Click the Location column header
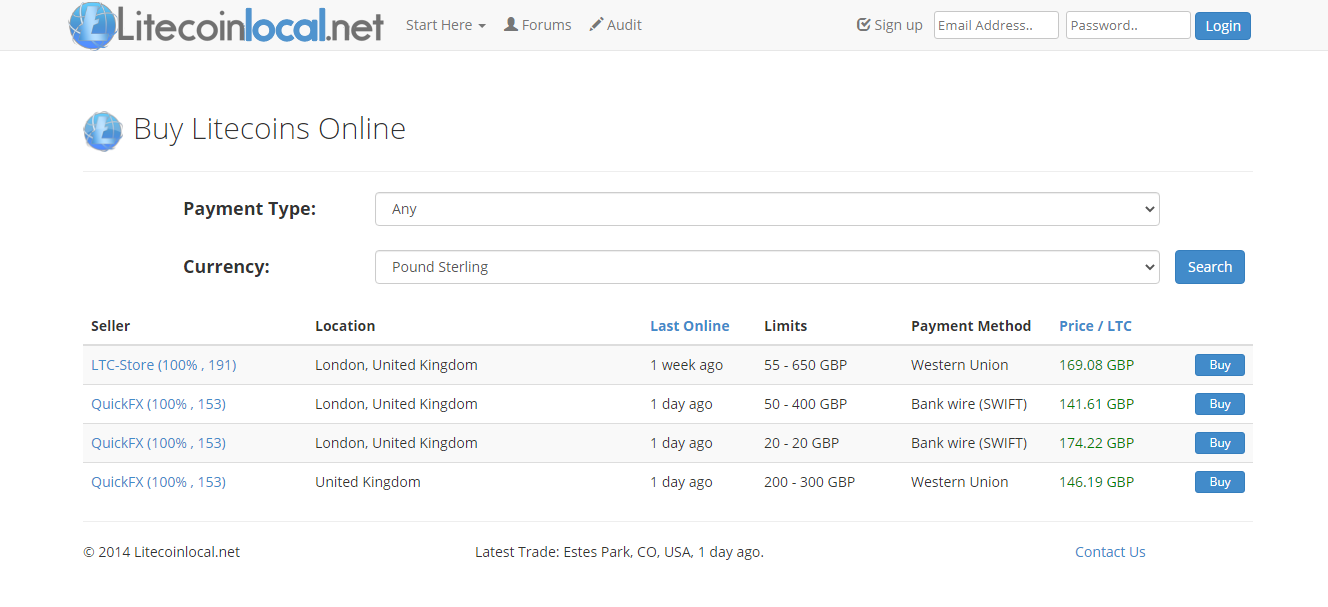Viewport: 1328px width, 607px height. [x=345, y=326]
